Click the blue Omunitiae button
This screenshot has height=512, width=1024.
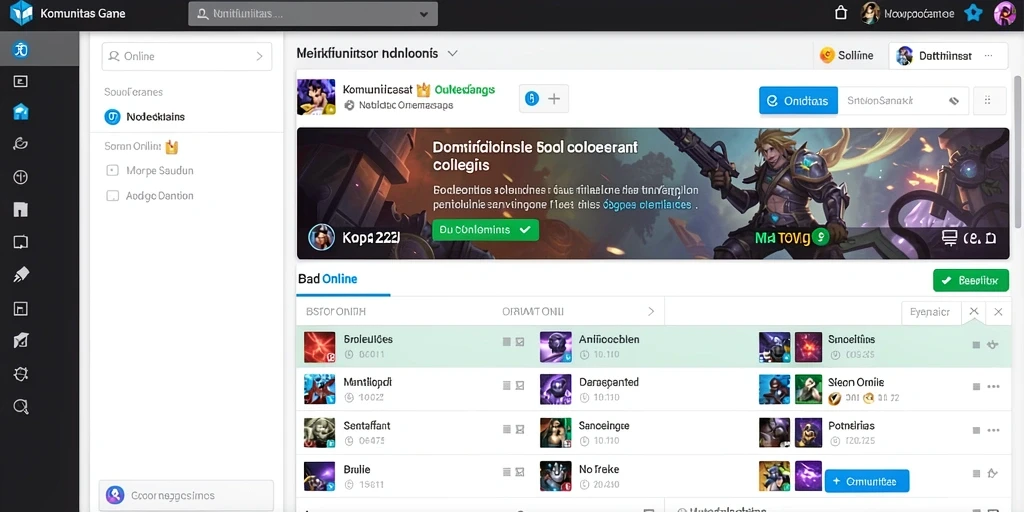click(x=867, y=481)
